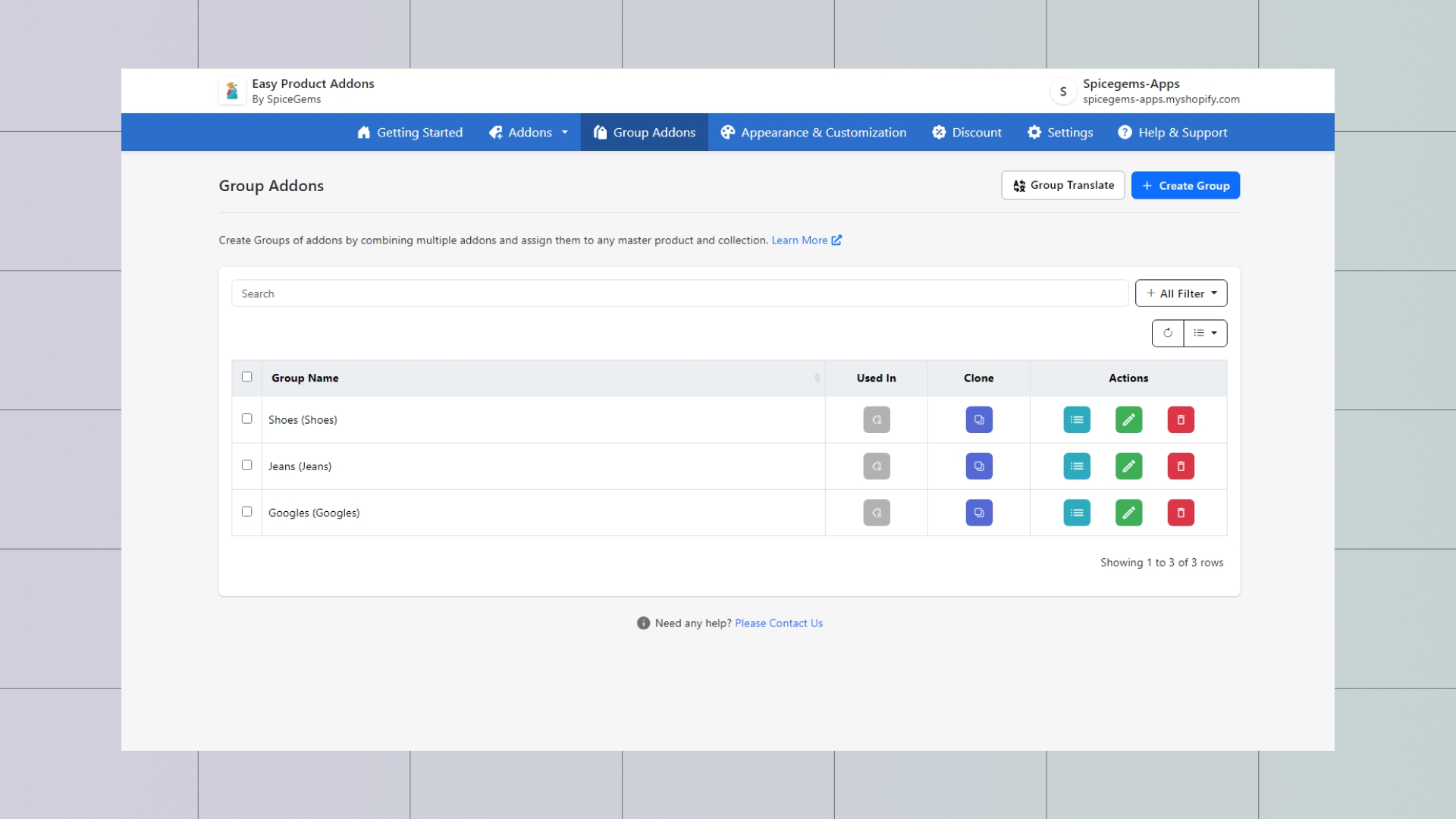Open the columns list dropdown
Viewport: 1456px width, 819px height.
pos(1205,333)
